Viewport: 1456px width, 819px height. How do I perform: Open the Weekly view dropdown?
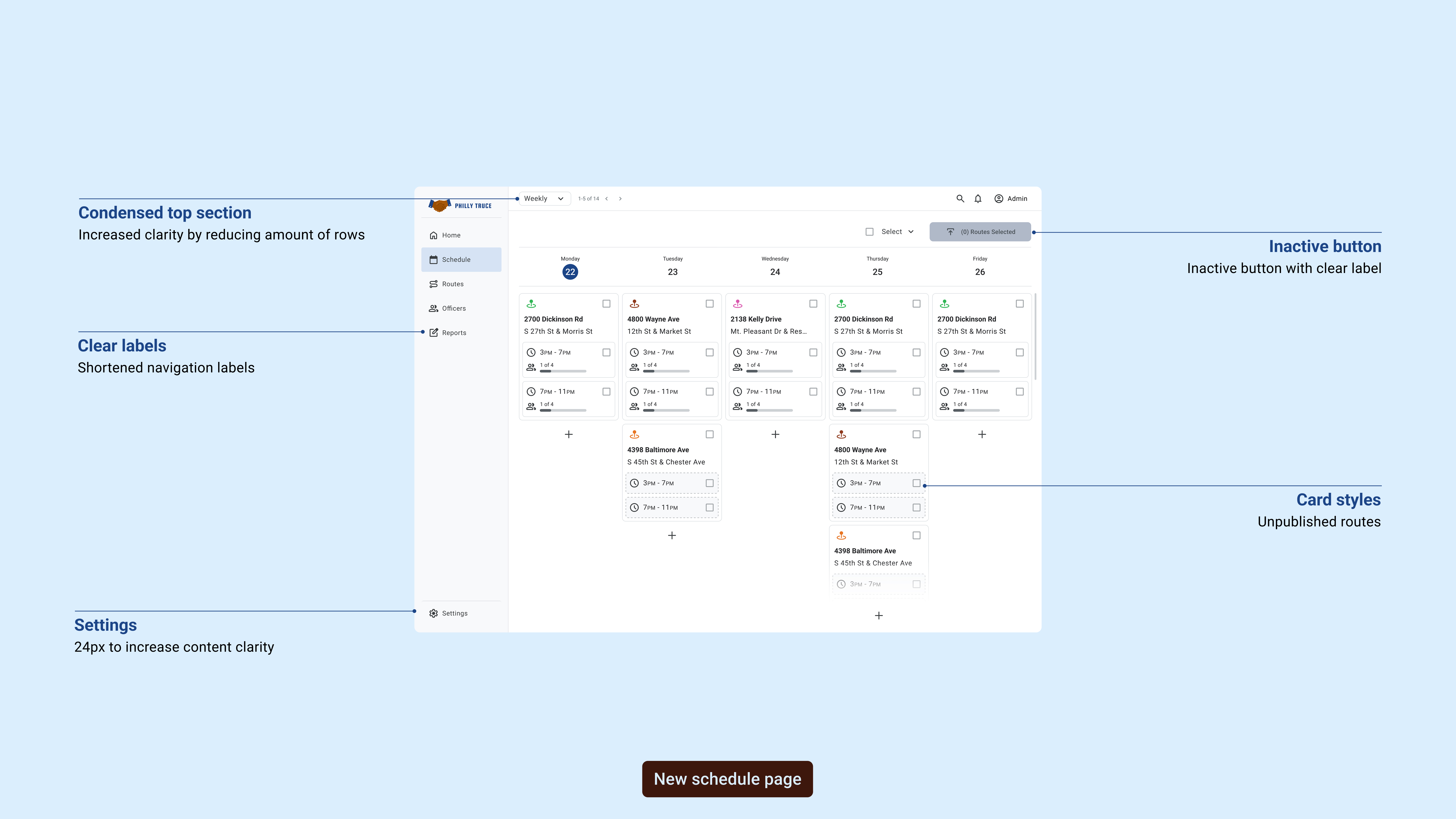coord(543,198)
